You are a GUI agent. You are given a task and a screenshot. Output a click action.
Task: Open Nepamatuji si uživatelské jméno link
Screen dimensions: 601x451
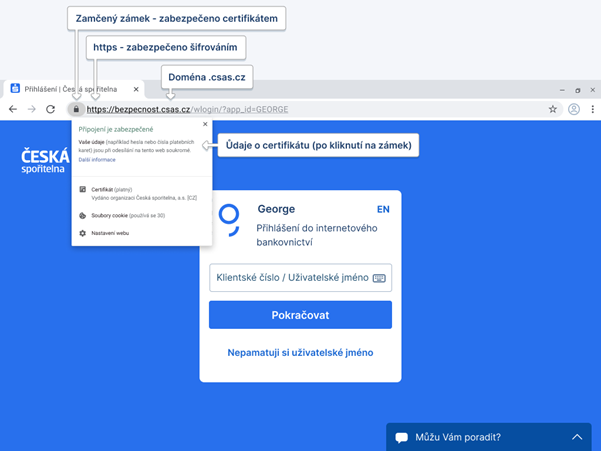pos(300,353)
